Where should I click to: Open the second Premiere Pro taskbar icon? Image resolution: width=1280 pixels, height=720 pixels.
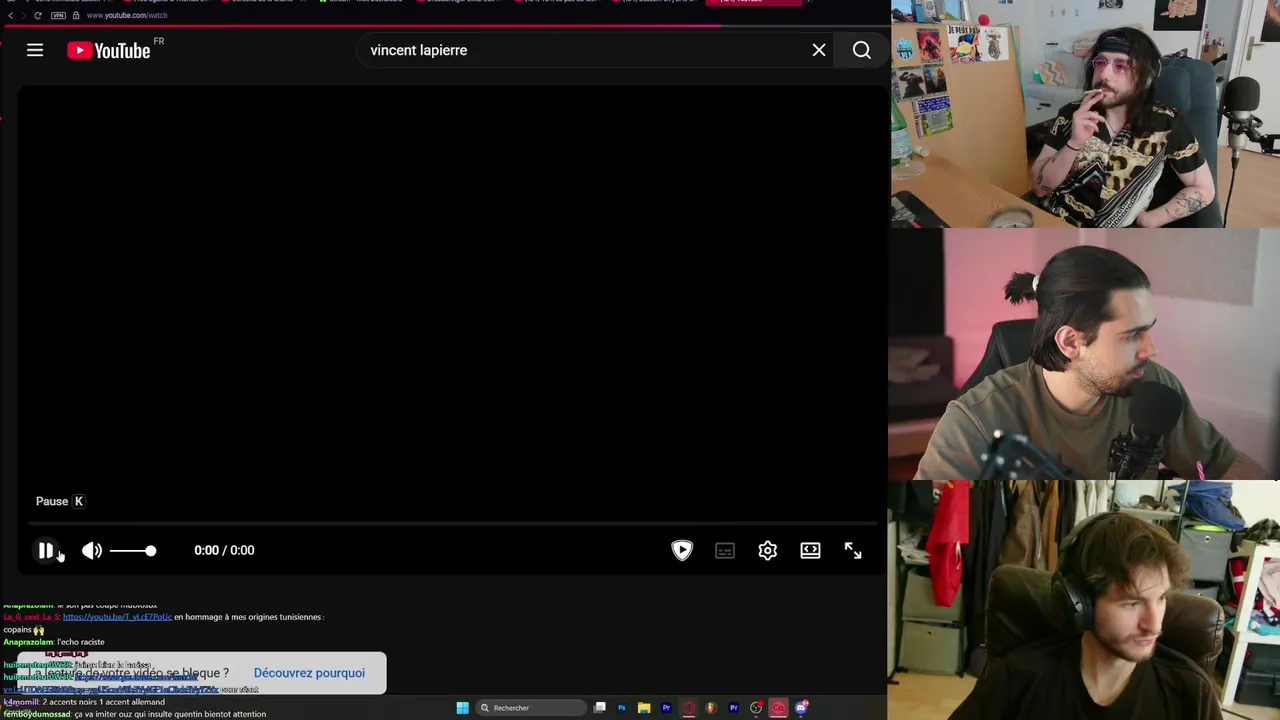pyautogui.click(x=733, y=708)
